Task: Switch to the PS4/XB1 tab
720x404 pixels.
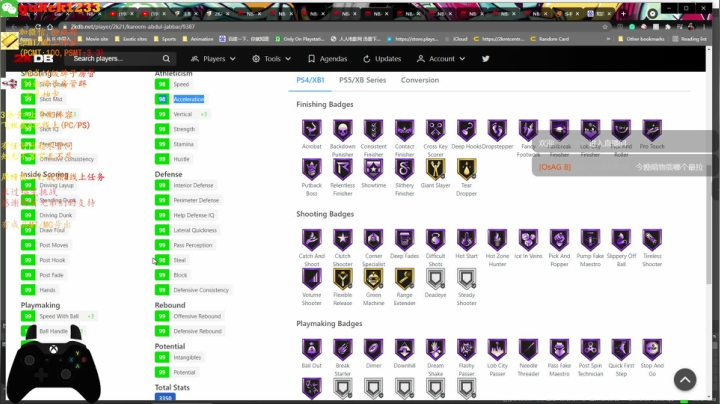Action: [x=310, y=80]
